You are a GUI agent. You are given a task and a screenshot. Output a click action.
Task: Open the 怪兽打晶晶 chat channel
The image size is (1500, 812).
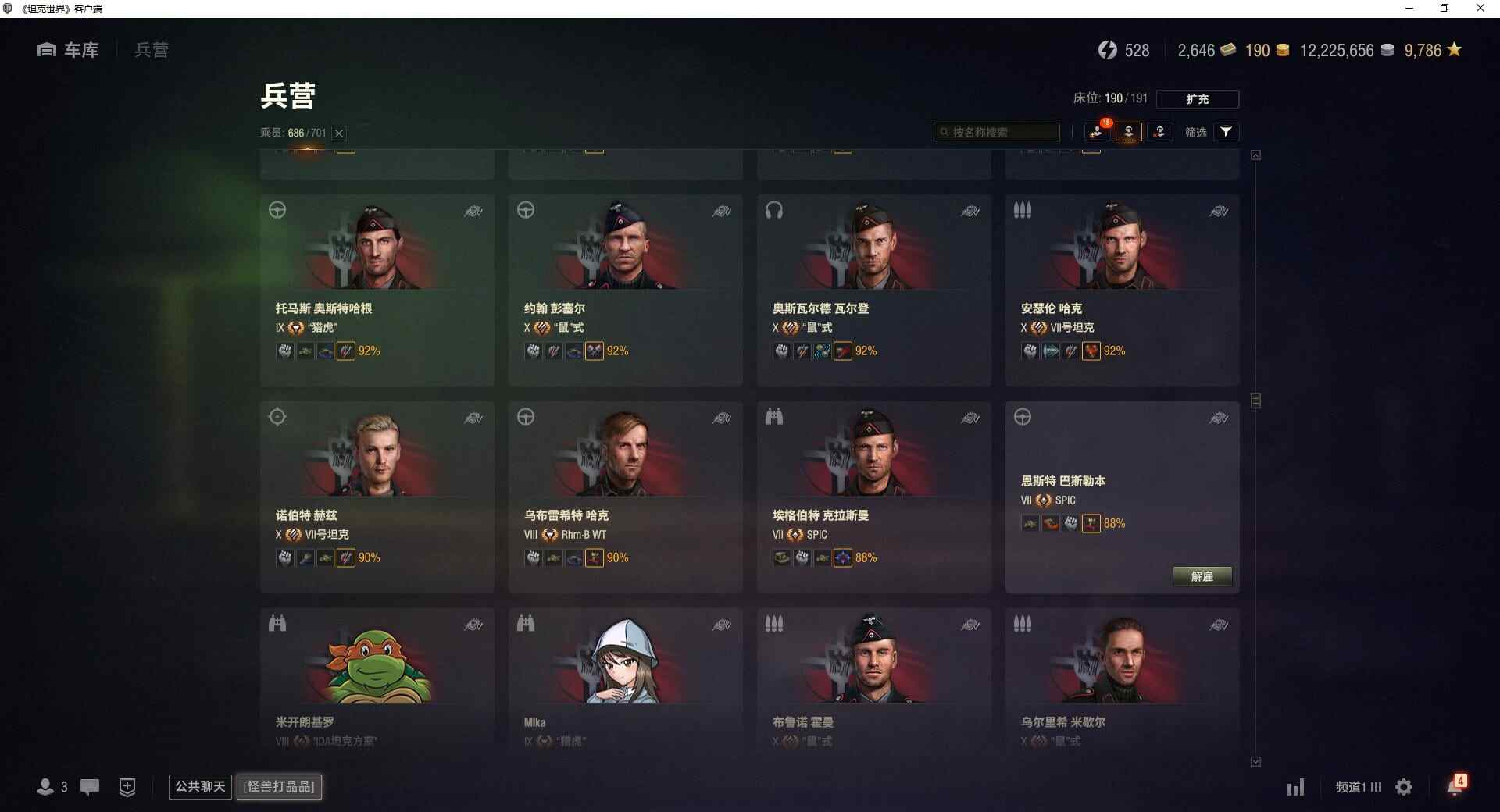point(279,786)
